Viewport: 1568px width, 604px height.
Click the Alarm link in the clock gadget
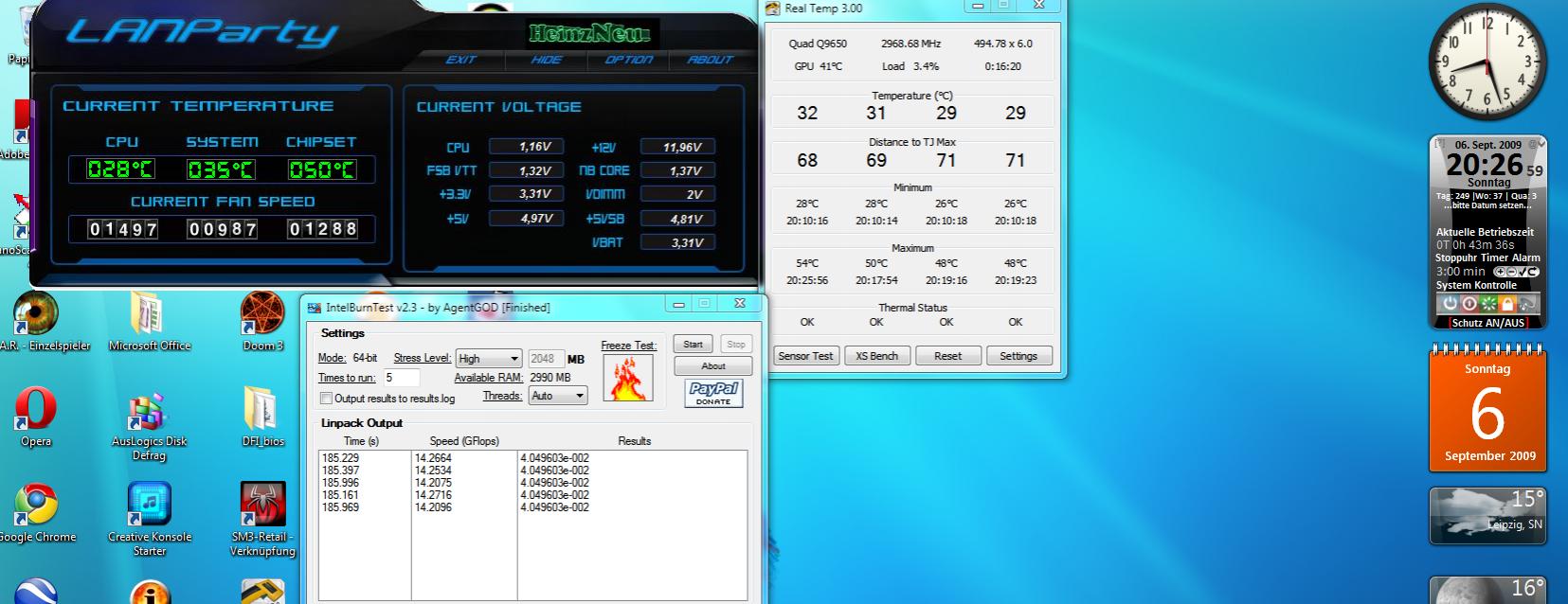(1526, 258)
